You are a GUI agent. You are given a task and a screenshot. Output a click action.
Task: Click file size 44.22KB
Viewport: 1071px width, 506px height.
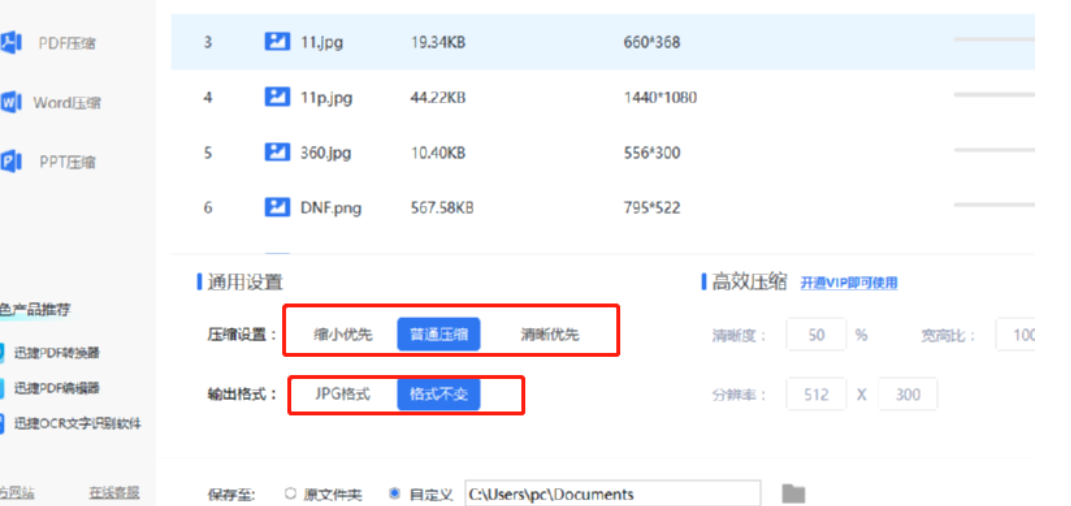438,98
